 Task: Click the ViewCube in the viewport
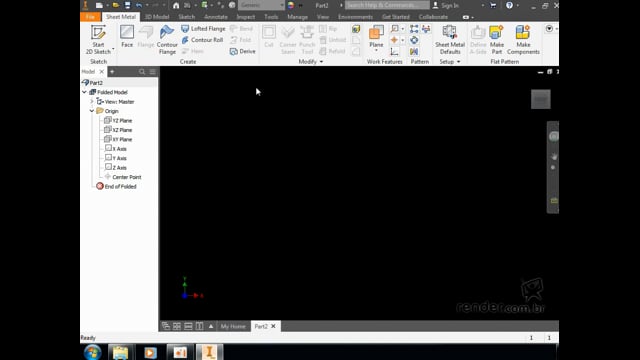tap(541, 99)
